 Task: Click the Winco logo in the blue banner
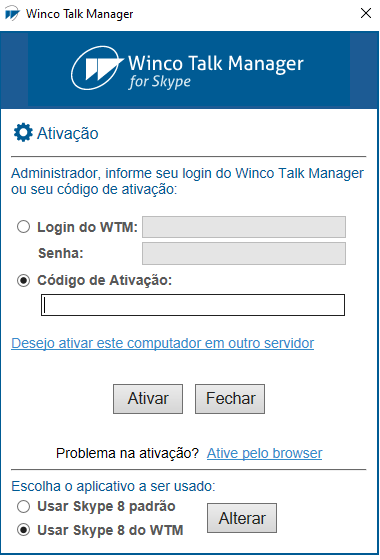(96, 68)
